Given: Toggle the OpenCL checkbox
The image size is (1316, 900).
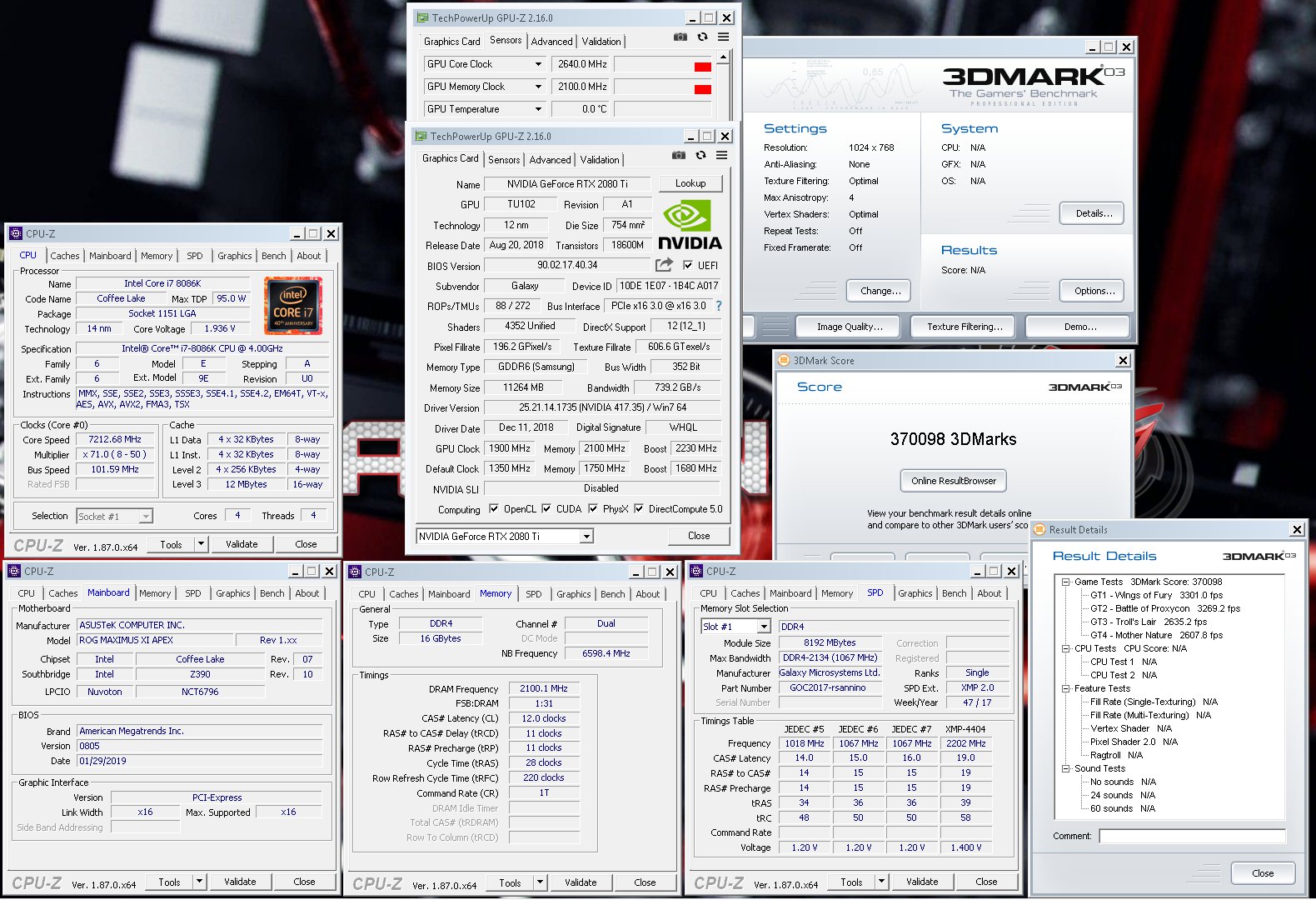Looking at the screenshot, I should (494, 508).
